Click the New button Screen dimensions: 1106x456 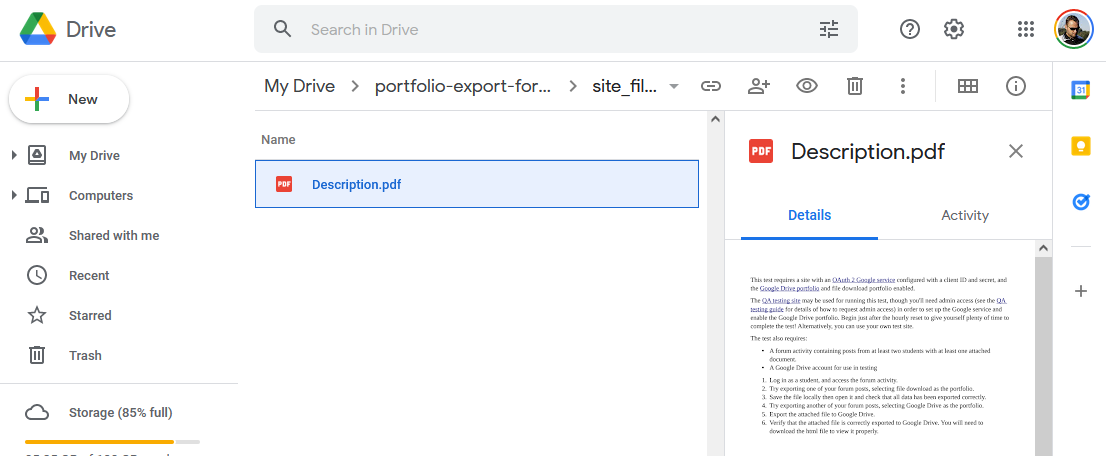(x=69, y=100)
